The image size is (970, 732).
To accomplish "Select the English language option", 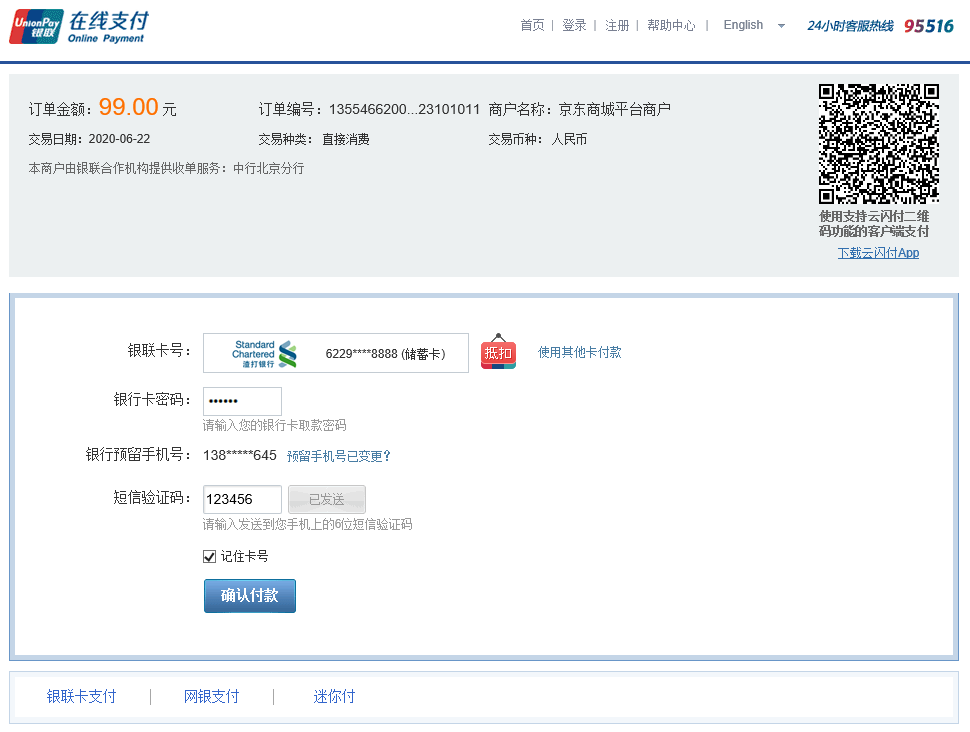I will click(743, 25).
